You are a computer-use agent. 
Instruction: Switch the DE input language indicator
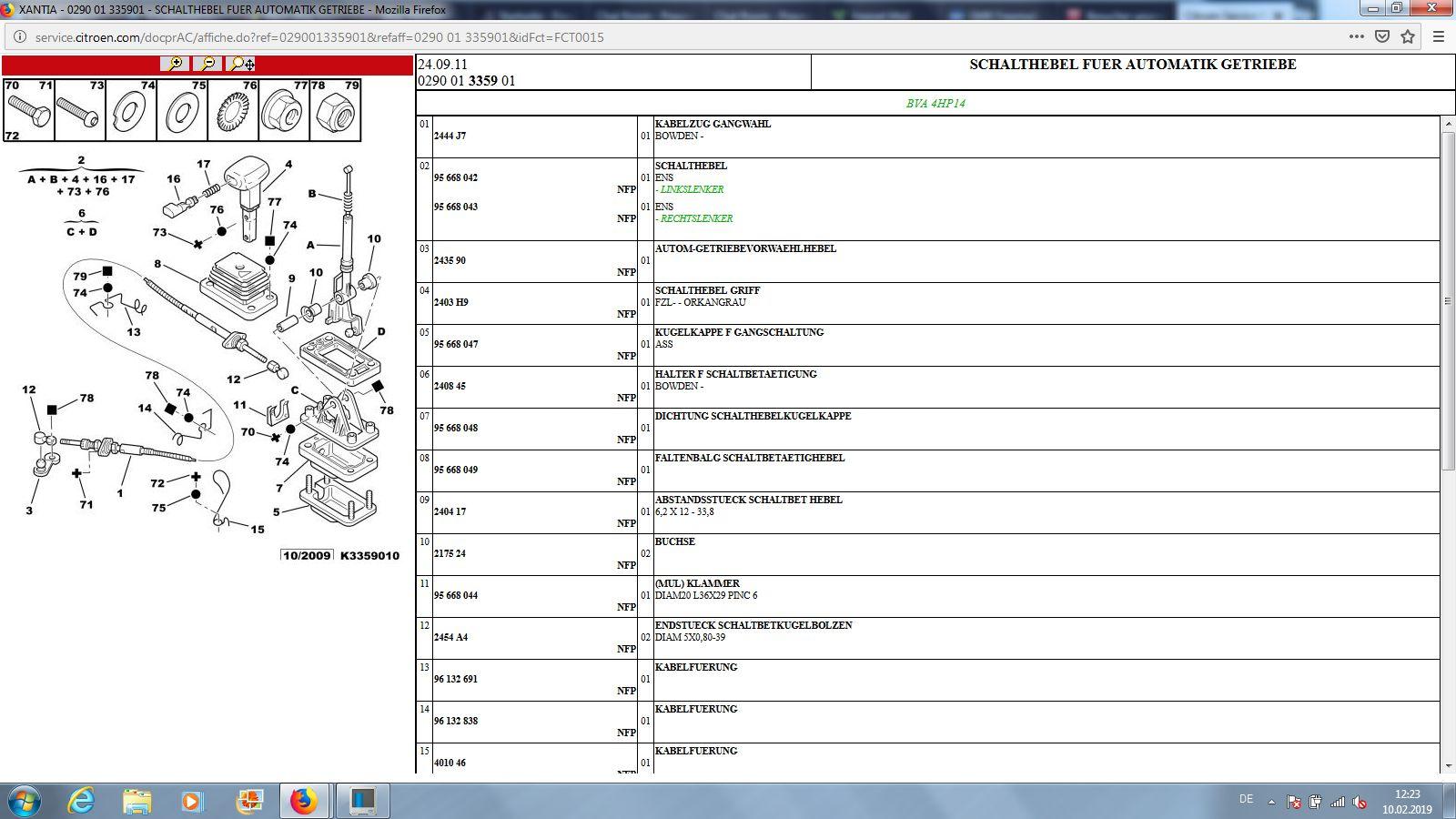click(1246, 799)
